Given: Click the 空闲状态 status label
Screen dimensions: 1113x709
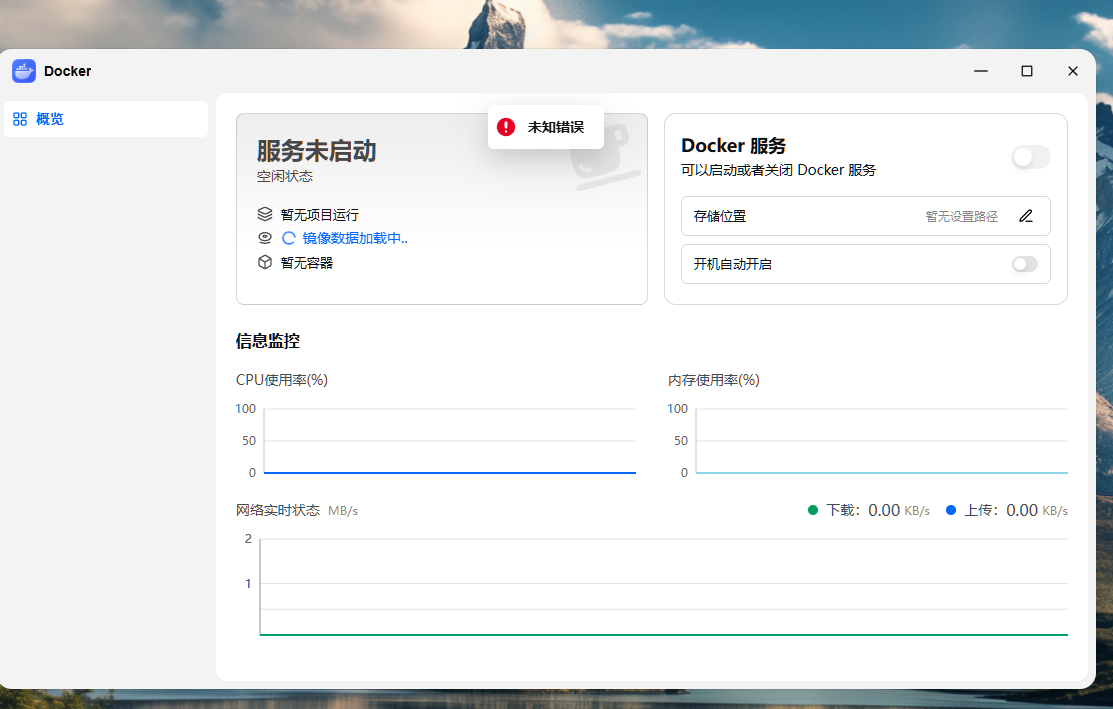Looking at the screenshot, I should pyautogui.click(x=285, y=176).
